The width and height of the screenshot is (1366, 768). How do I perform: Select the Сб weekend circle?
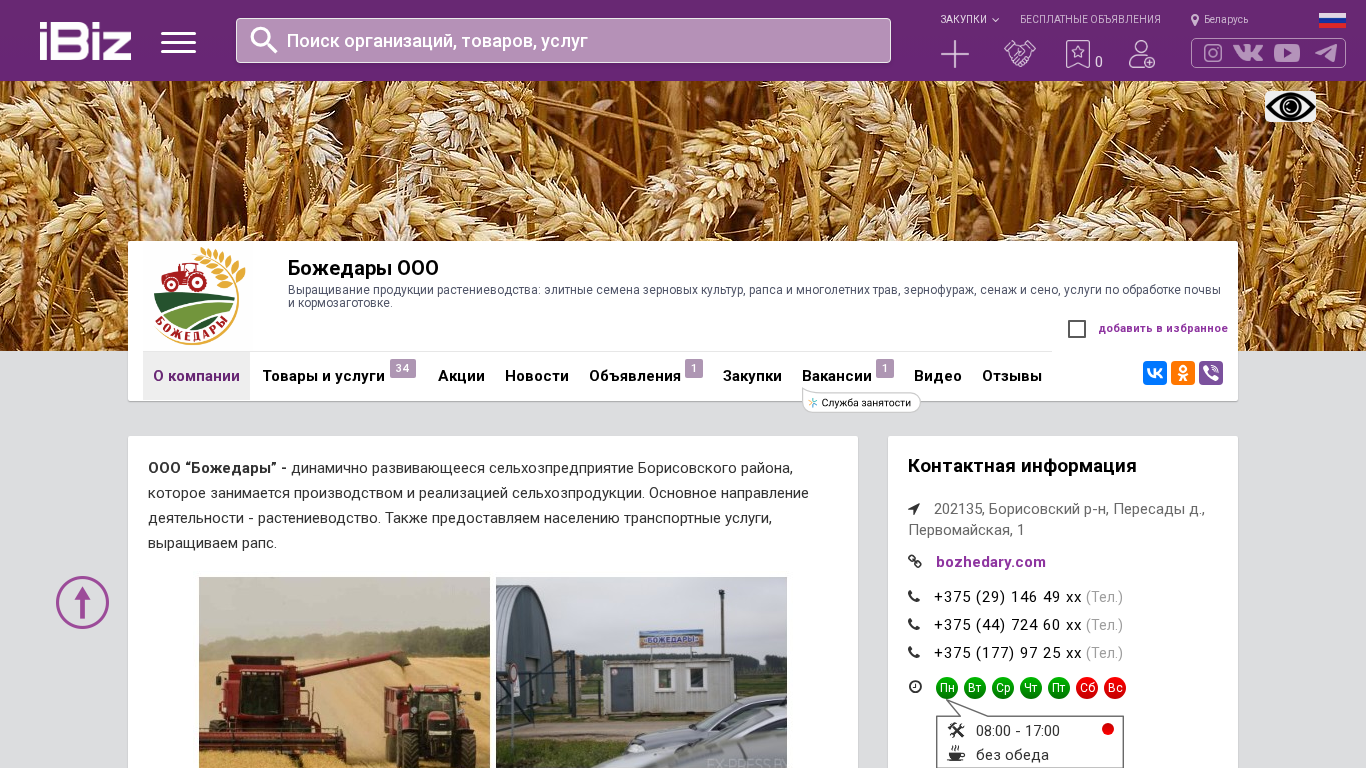[1087, 688]
